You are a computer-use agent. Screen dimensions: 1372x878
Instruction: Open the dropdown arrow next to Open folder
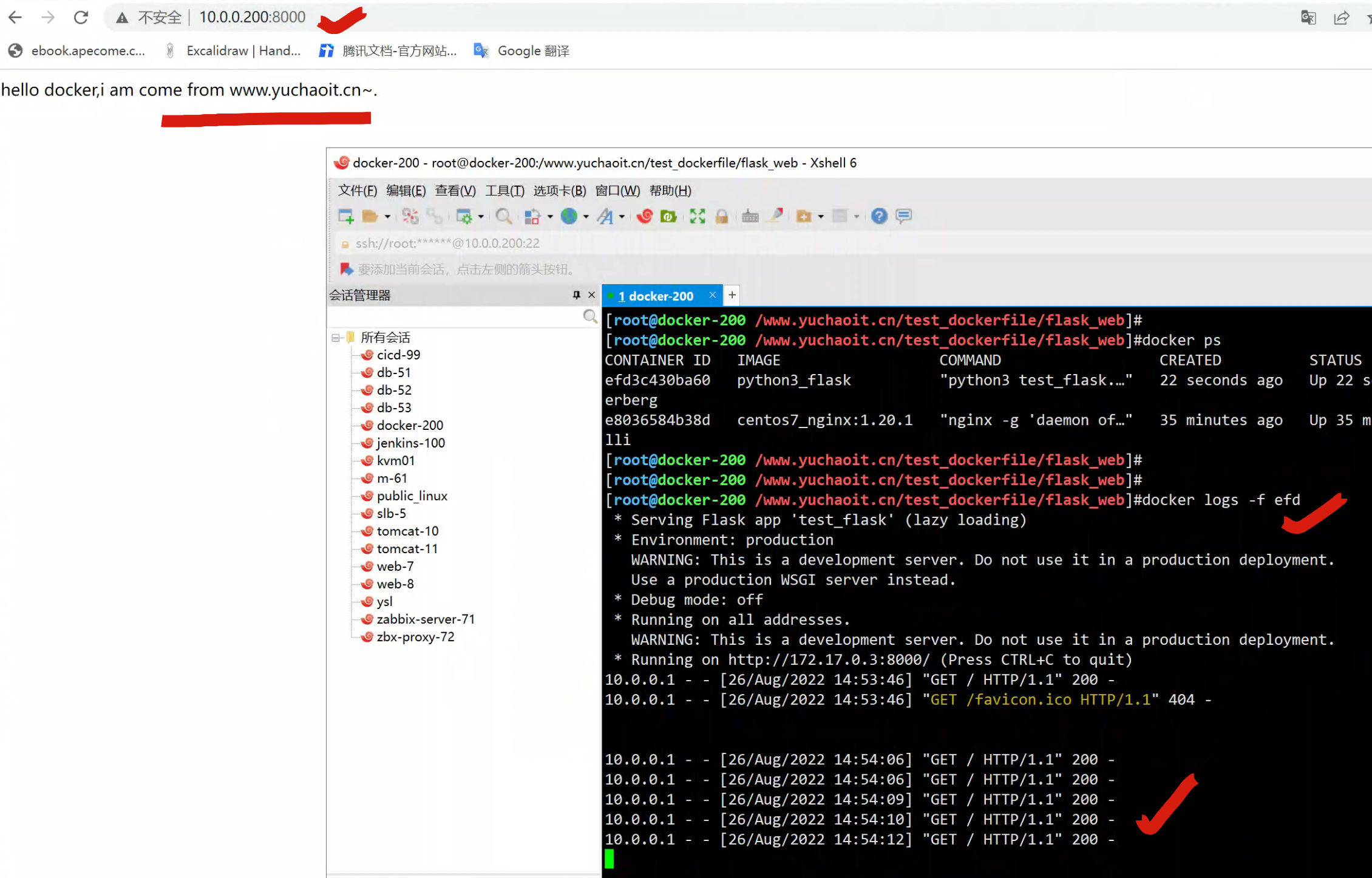coord(387,217)
